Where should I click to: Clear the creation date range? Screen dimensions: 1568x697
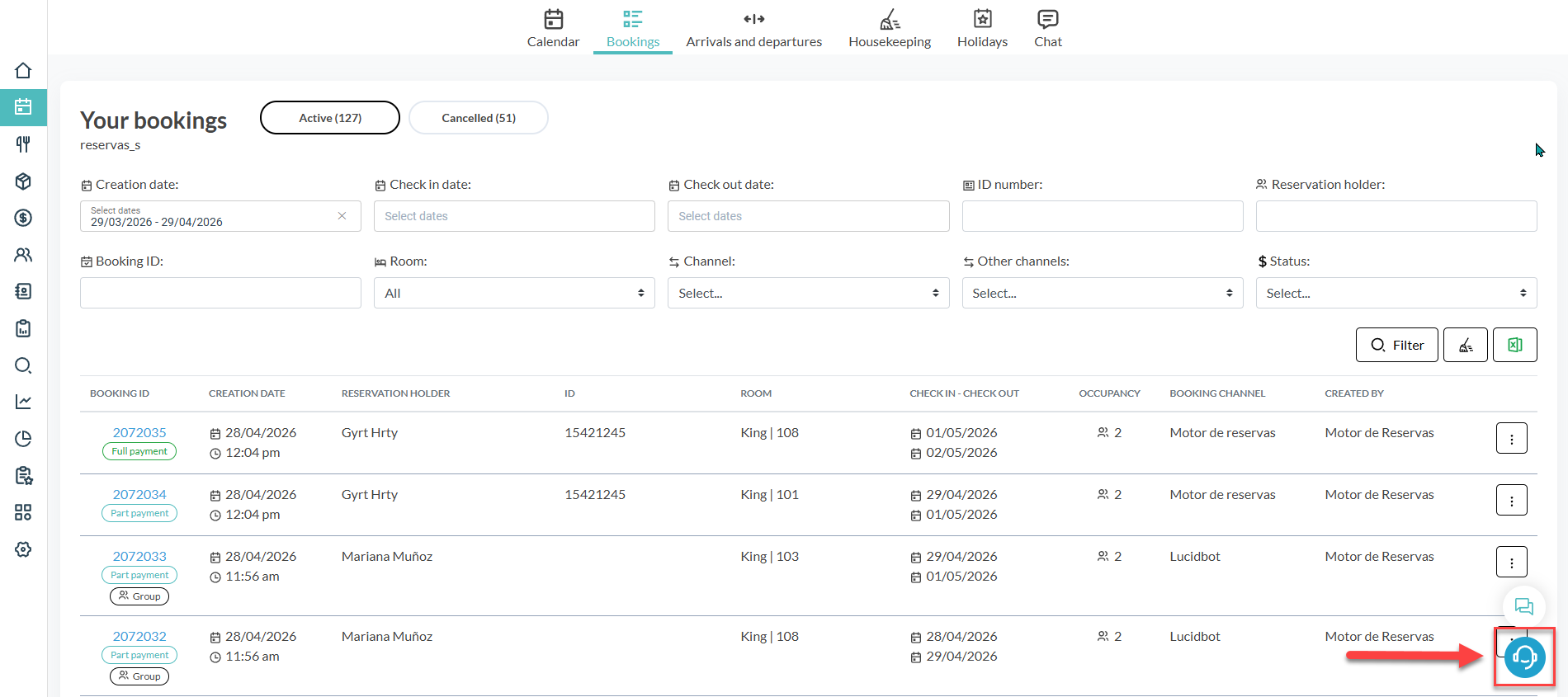(x=342, y=216)
